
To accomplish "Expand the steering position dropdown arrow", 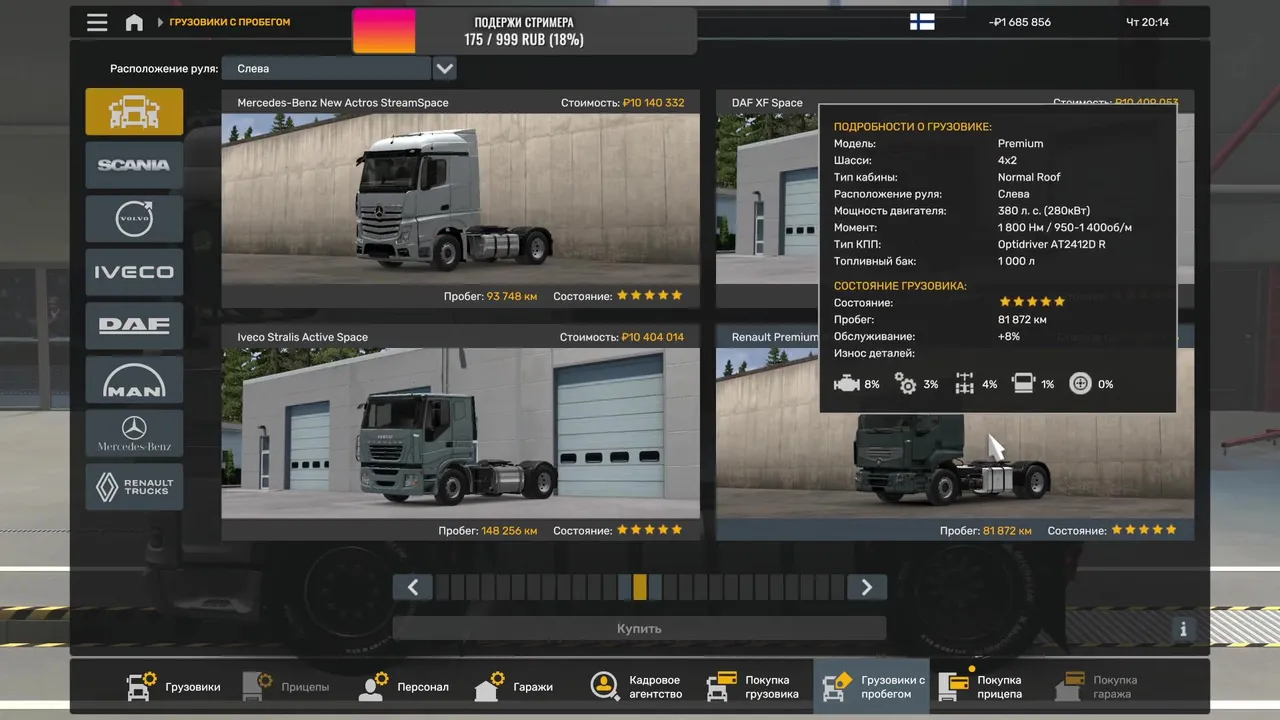I will (x=444, y=69).
